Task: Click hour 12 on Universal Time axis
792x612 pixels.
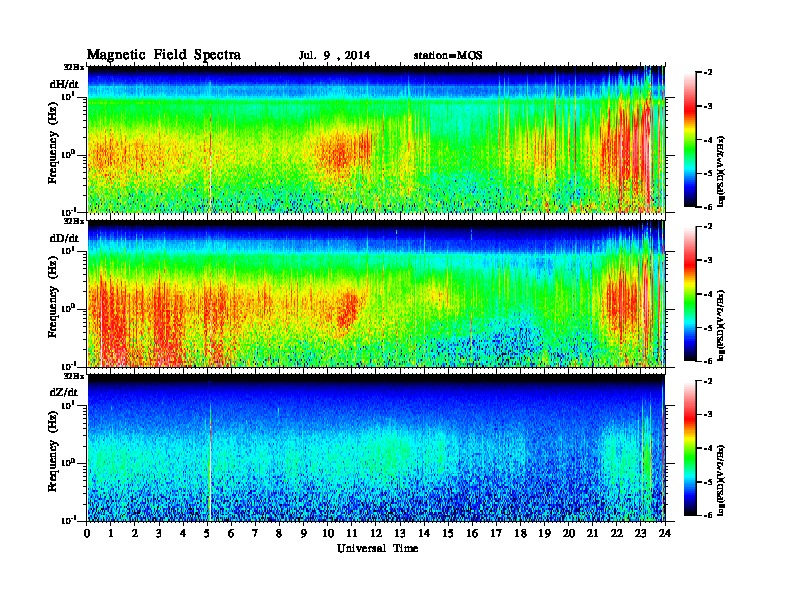Action: 376,534
